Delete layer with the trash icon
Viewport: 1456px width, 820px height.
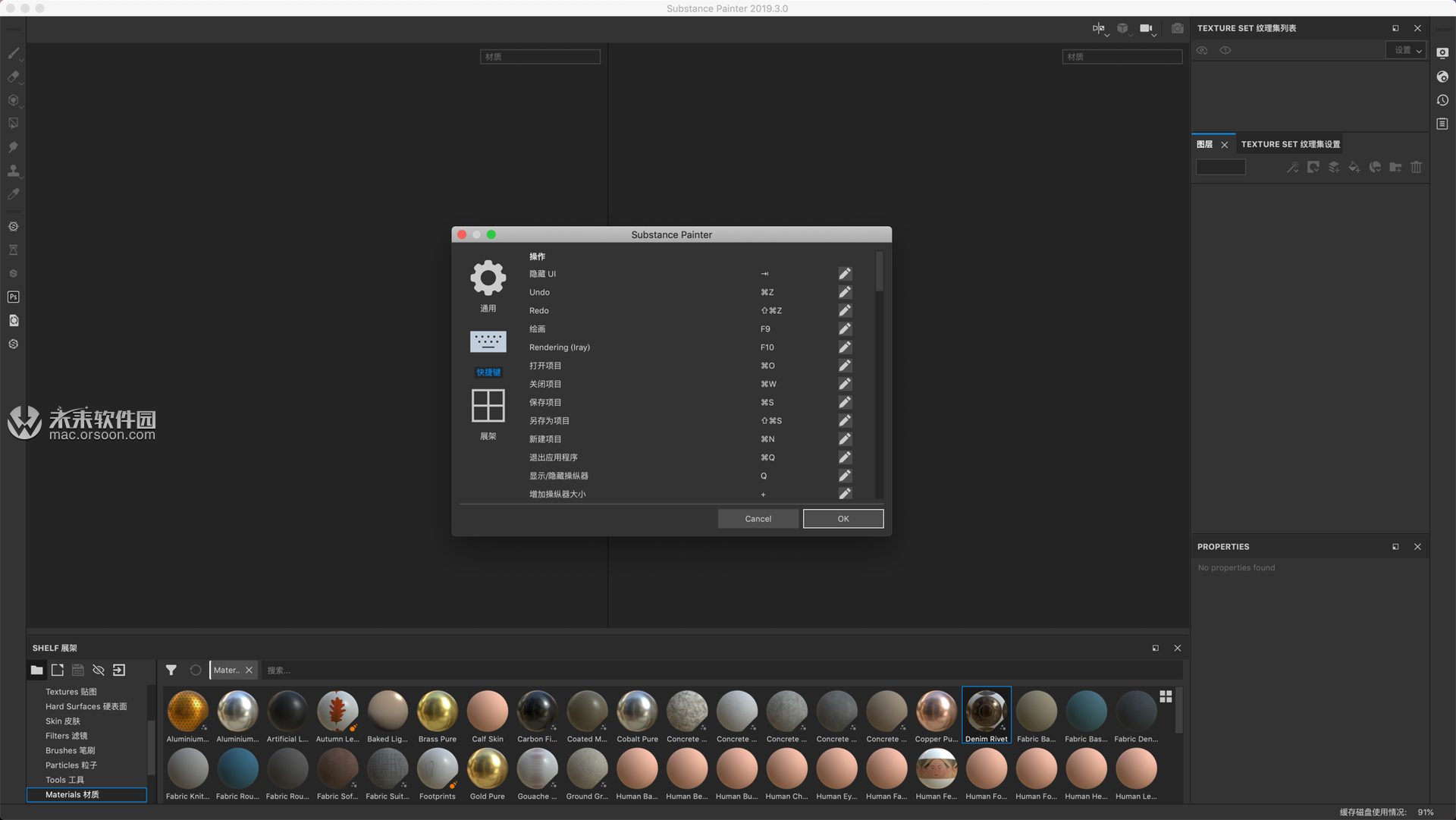(1416, 167)
